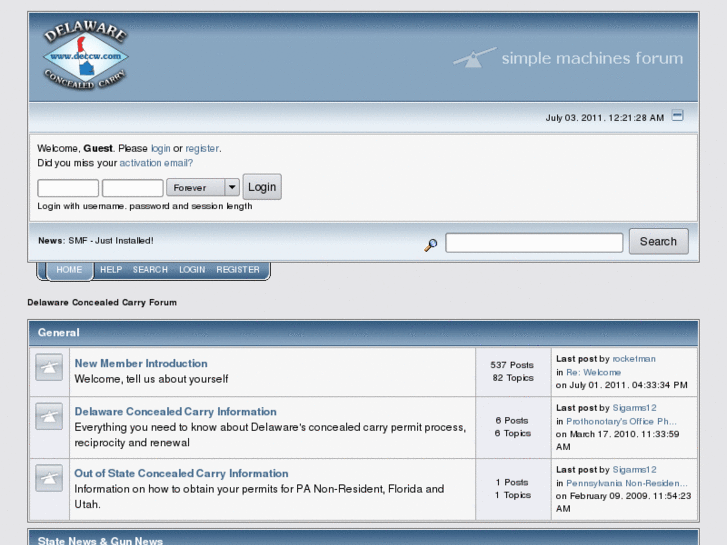The width and height of the screenshot is (727, 545).
Task: Open the Forever session length dropdown
Action: (x=203, y=187)
